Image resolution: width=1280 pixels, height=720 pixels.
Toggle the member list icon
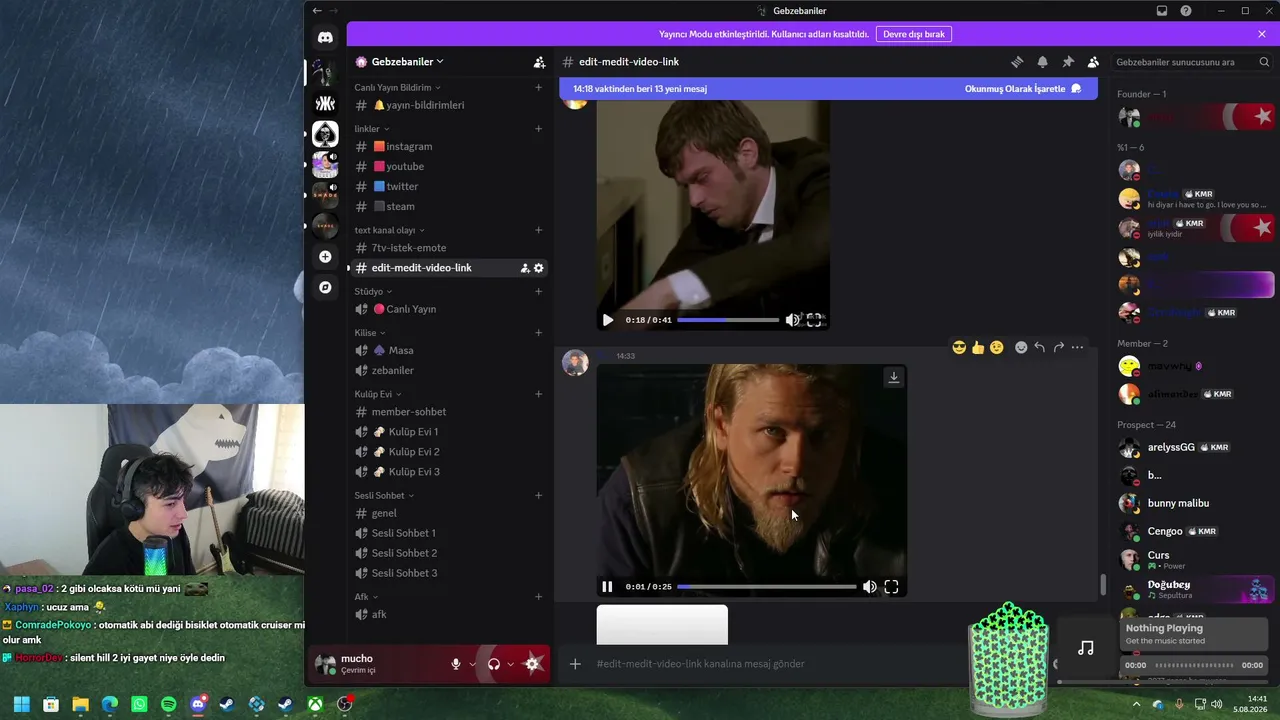tap(1093, 62)
